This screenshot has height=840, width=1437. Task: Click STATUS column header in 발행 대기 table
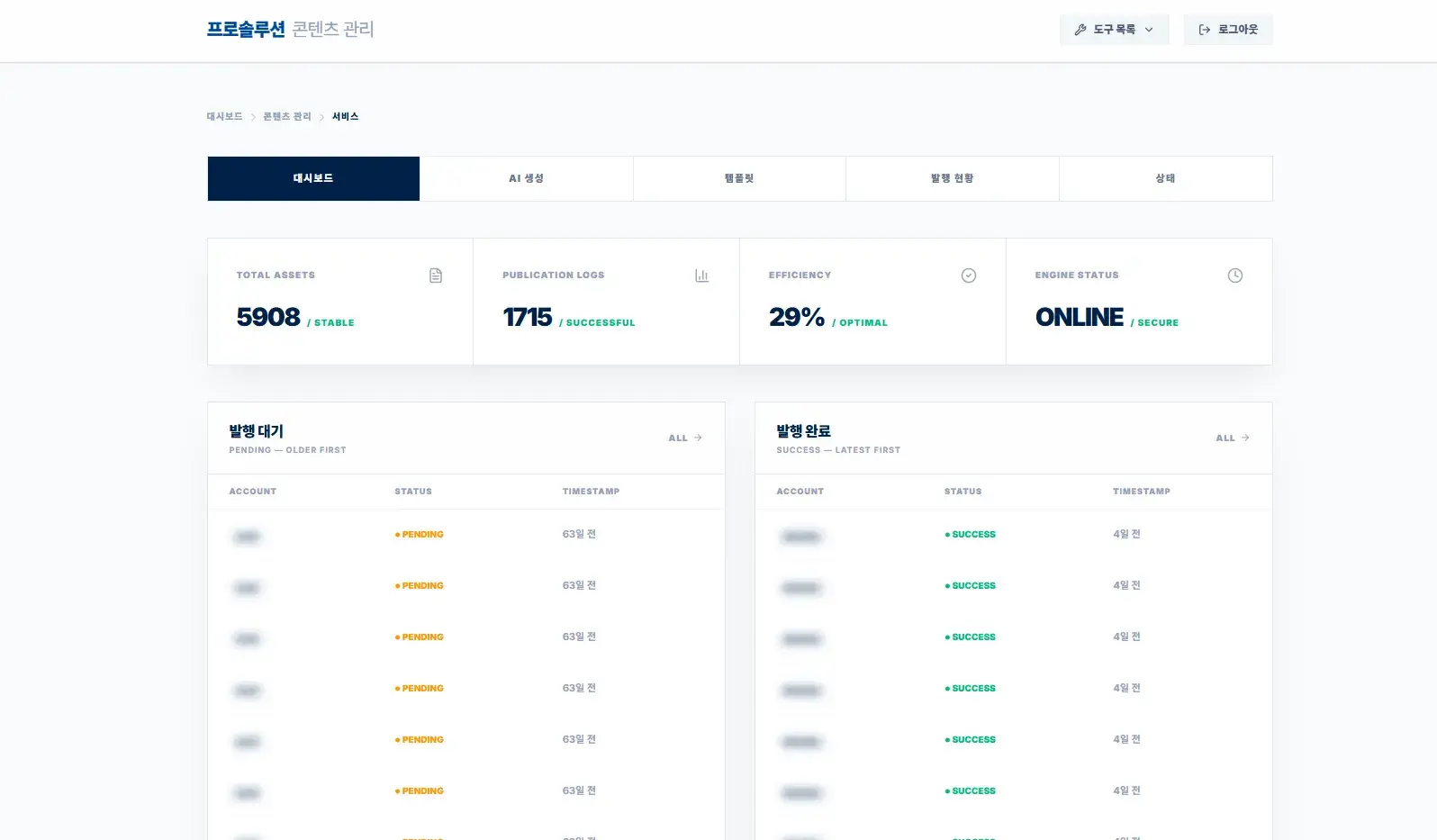413,492
